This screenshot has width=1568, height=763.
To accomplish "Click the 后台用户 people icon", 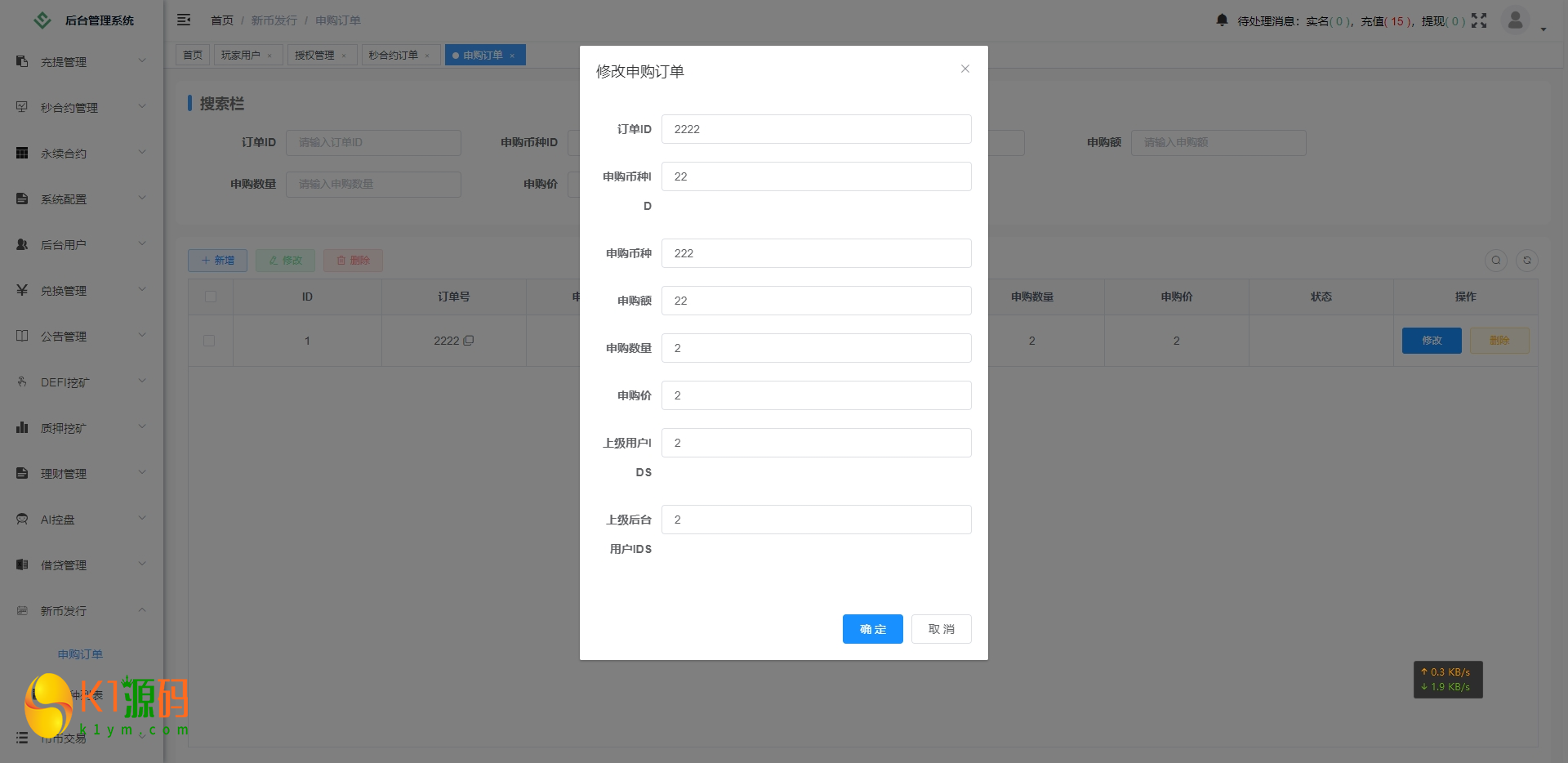I will click(x=22, y=244).
